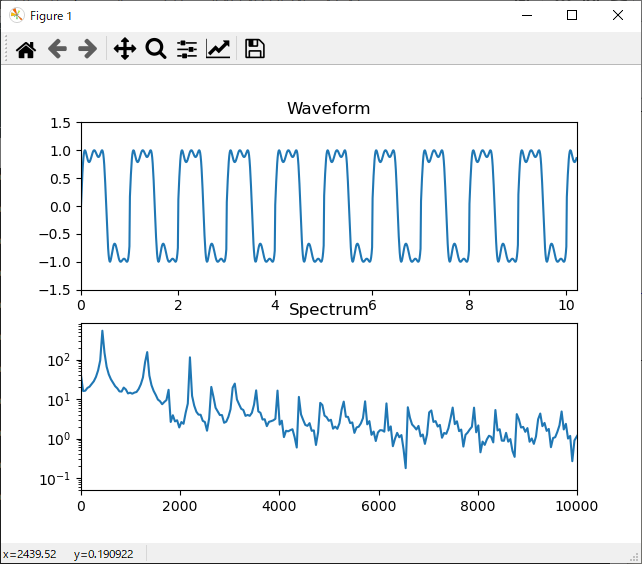The width and height of the screenshot is (642, 564).
Task: Click the tallest peak in the Spectrum plot
Action: pyautogui.click(x=102, y=332)
